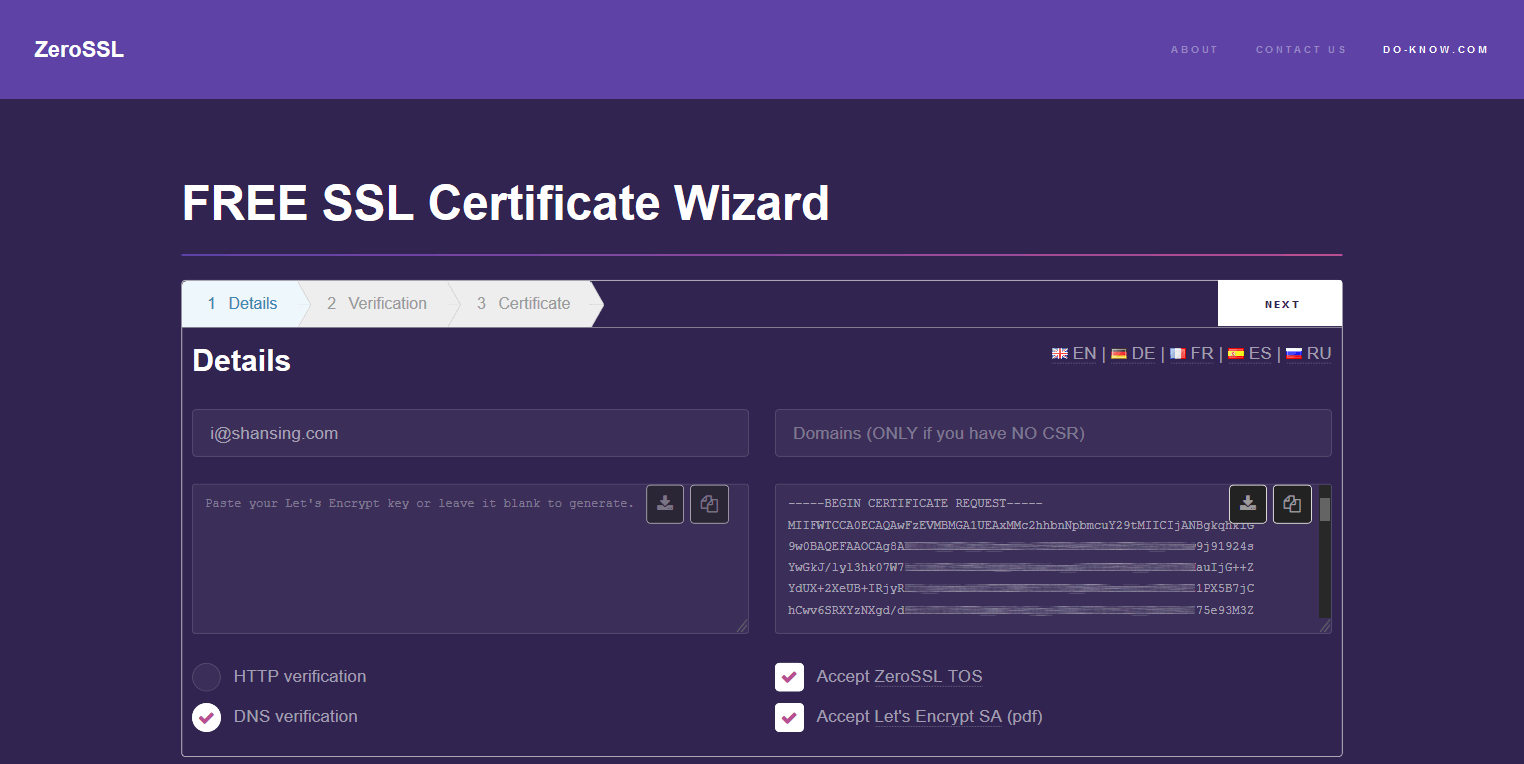Viewport: 1524px width, 764px height.
Task: Select DNS verification option
Action: [207, 717]
